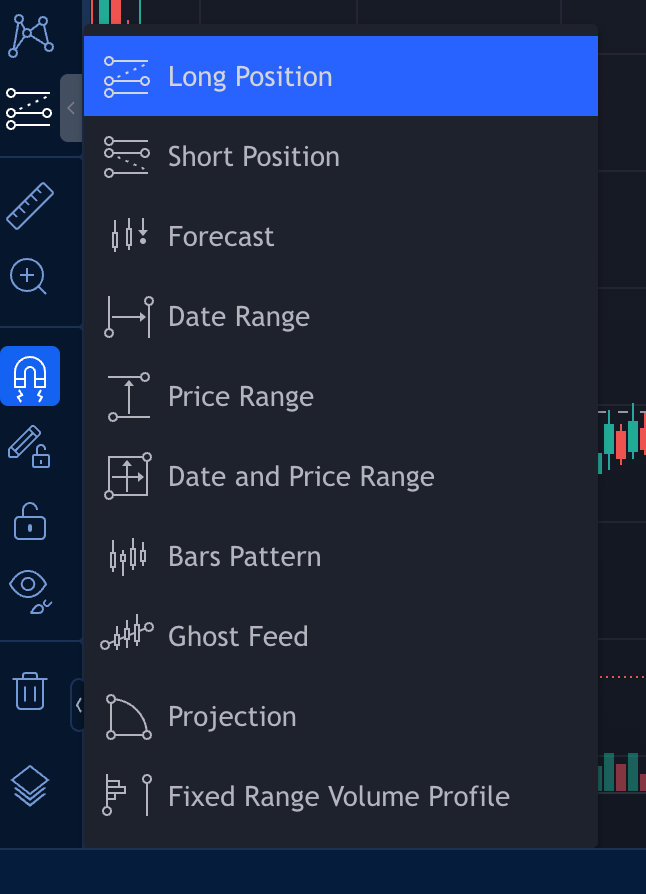The width and height of the screenshot is (646, 894).
Task: Choose Short Position from the menu
Action: (x=340, y=156)
